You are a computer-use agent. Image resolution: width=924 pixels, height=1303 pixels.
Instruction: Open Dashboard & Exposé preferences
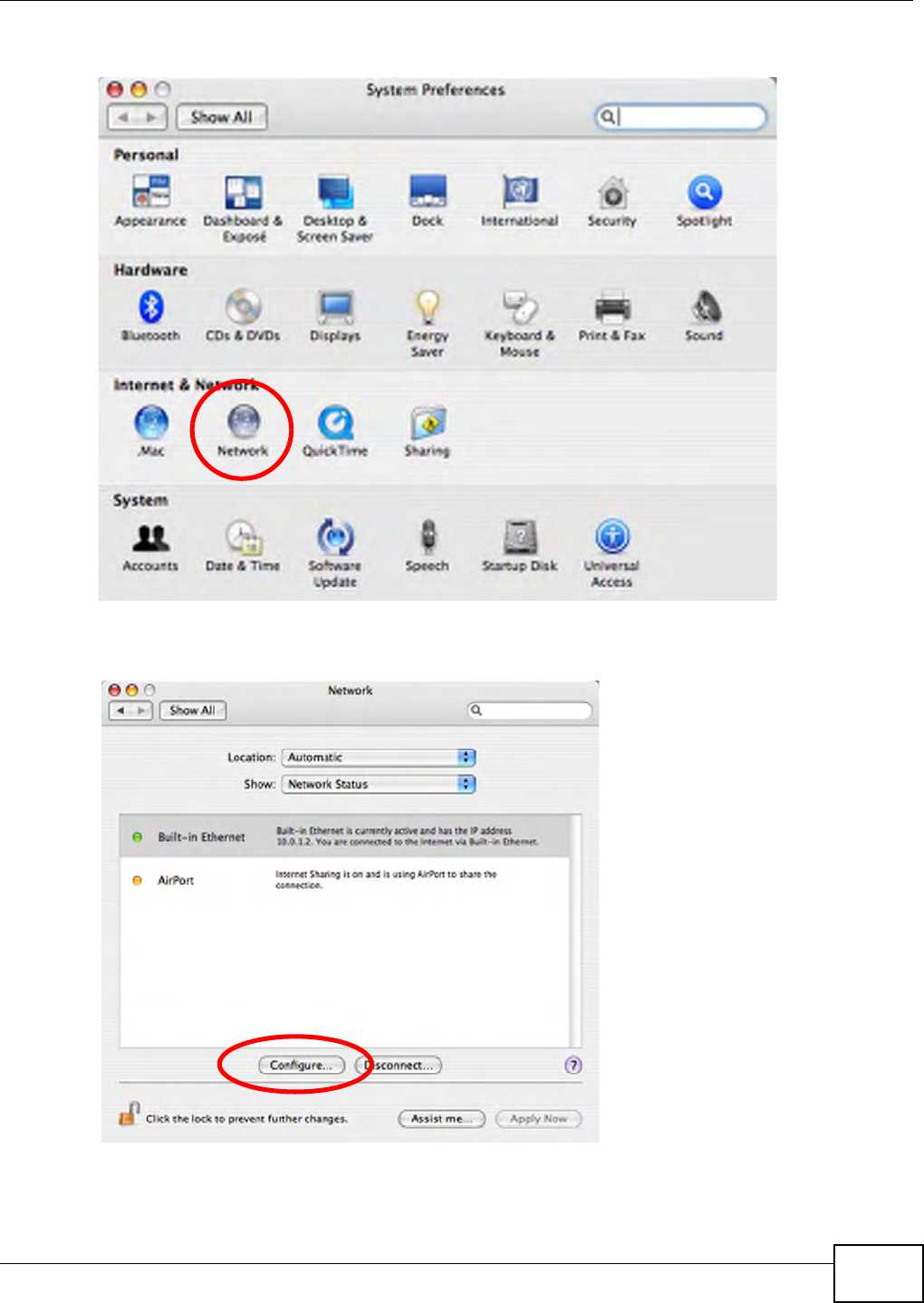pos(243,192)
